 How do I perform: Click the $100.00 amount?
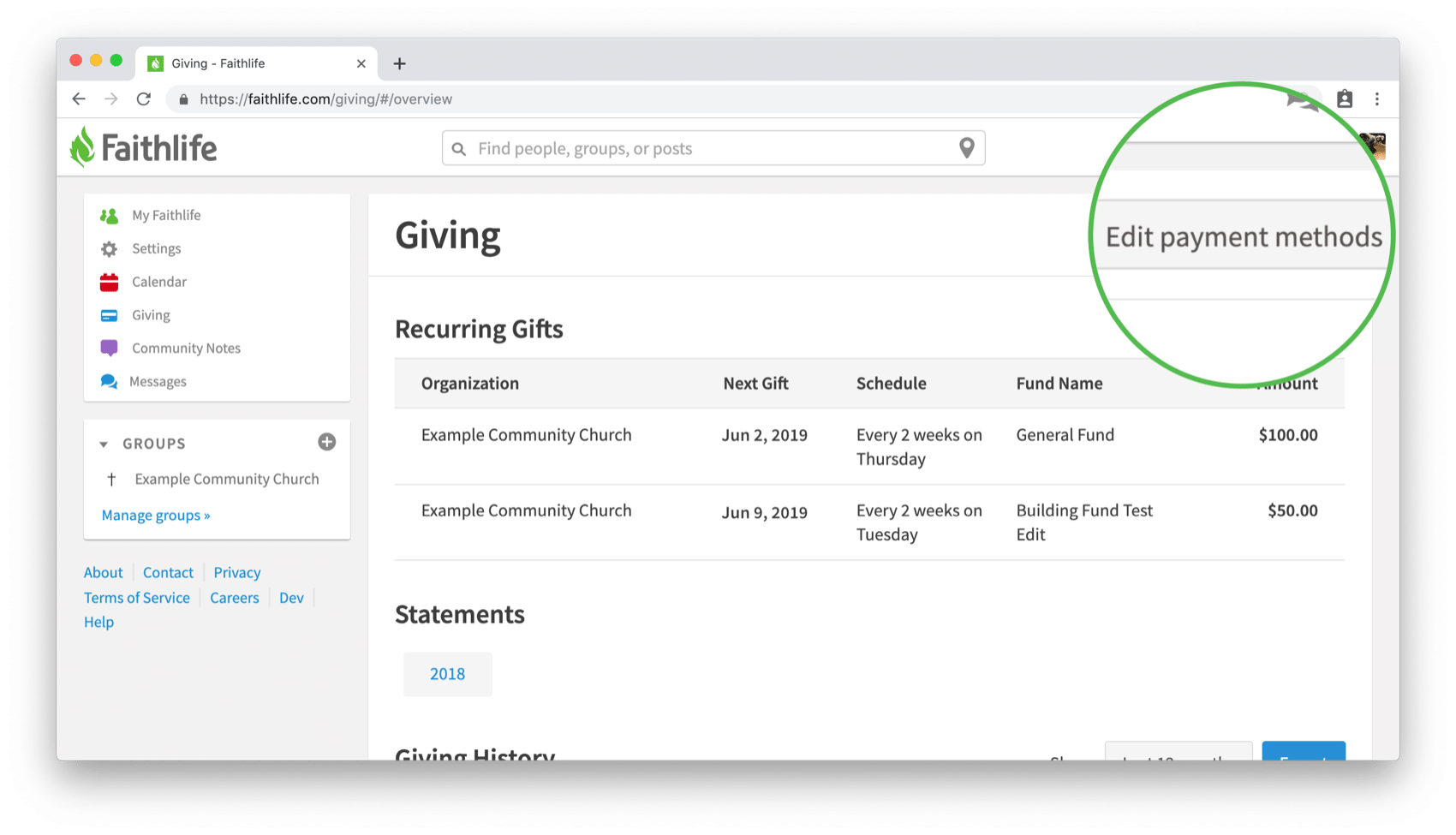[1288, 435]
